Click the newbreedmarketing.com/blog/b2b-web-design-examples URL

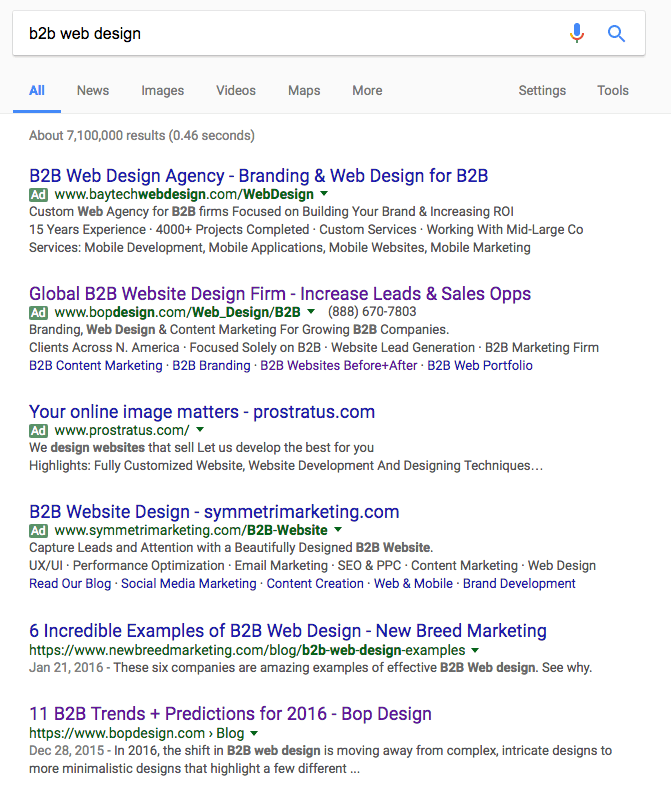pyautogui.click(x=247, y=650)
